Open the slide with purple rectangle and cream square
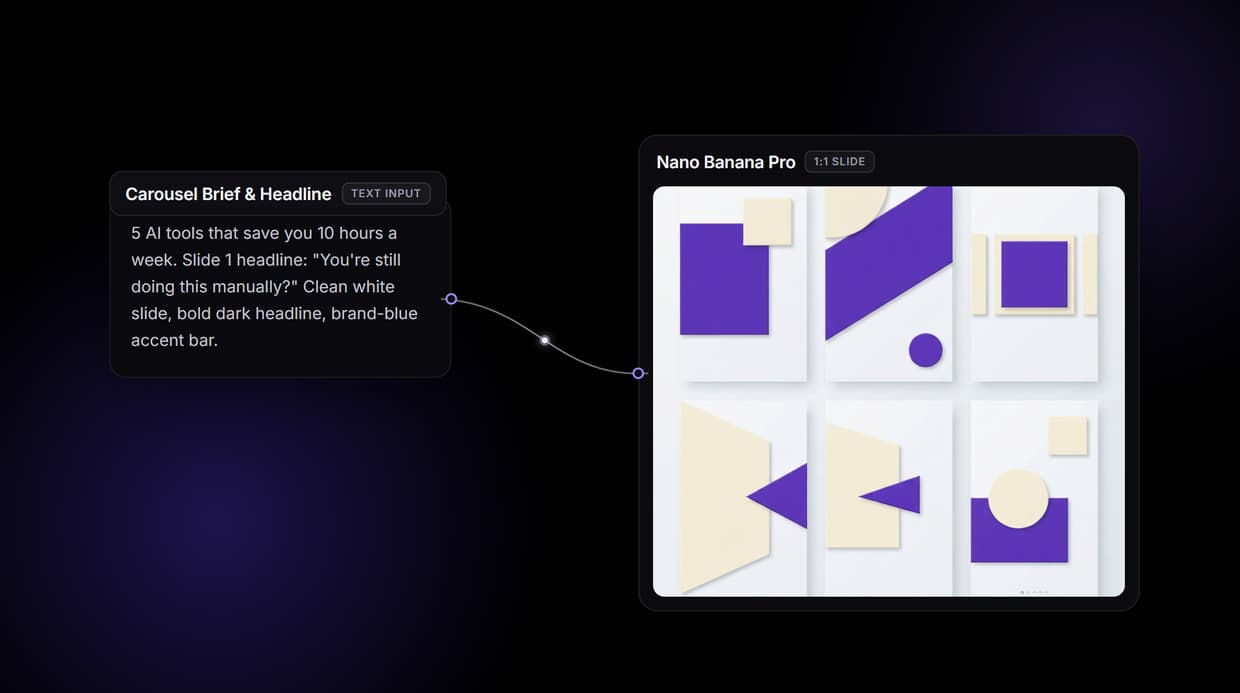 743,284
